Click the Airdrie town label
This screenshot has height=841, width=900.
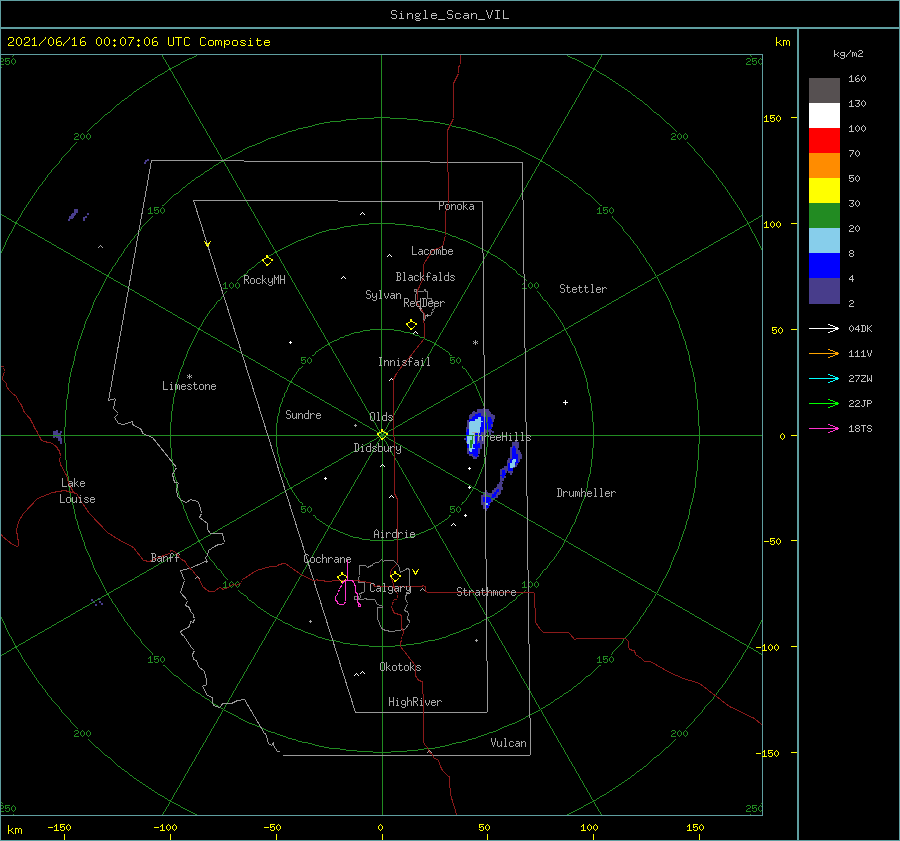394,534
